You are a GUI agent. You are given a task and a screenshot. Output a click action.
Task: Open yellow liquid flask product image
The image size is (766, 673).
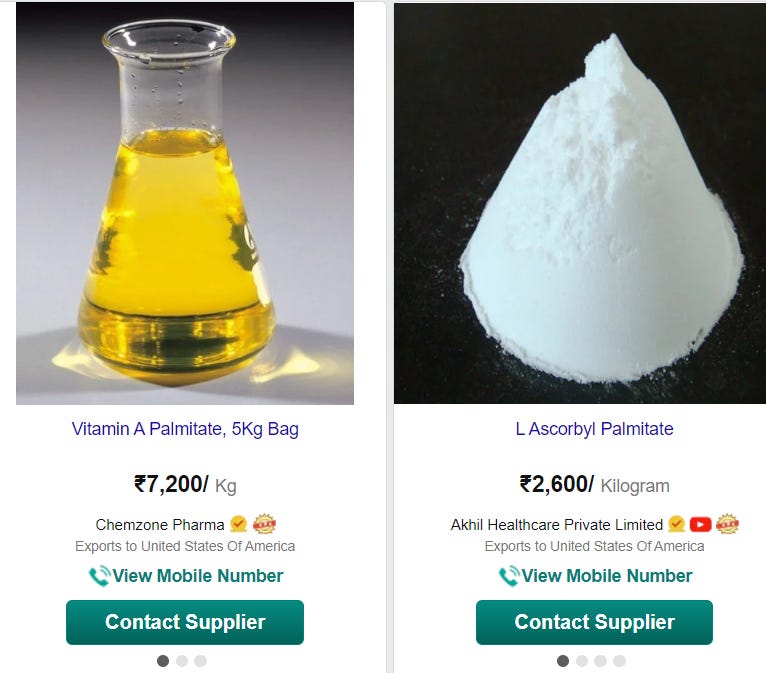click(185, 203)
